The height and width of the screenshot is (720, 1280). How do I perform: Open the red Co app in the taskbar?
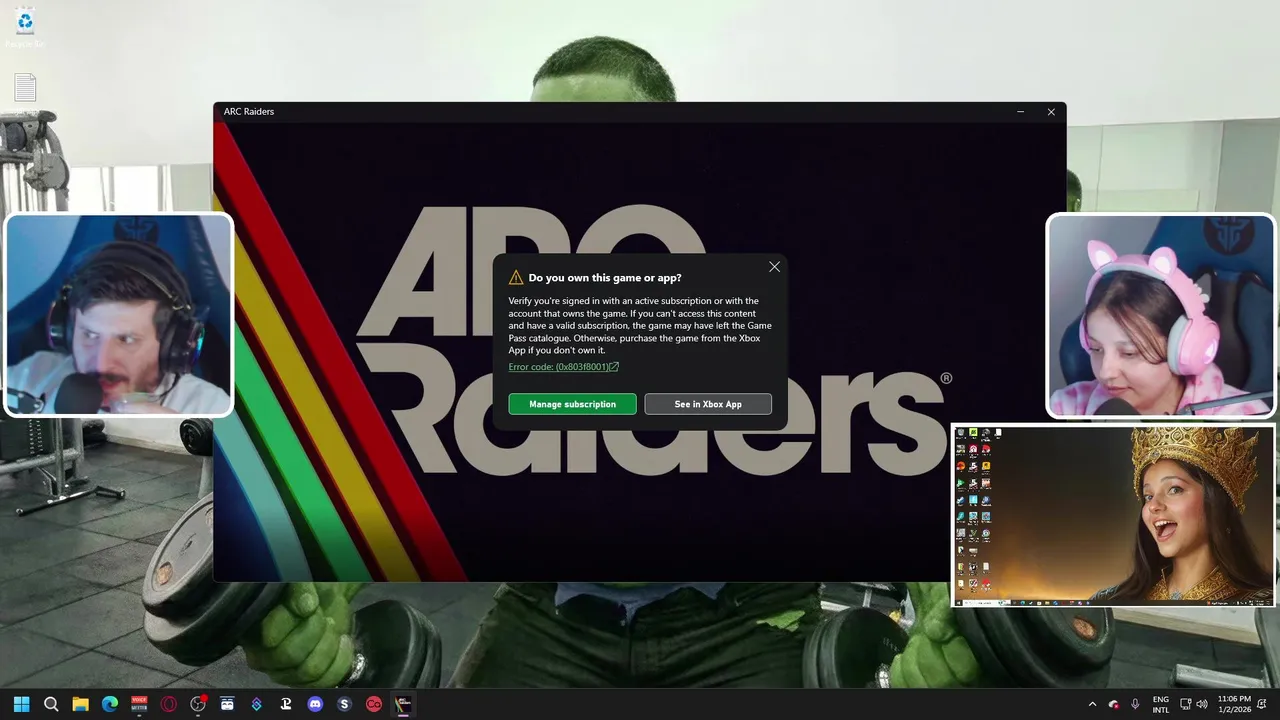tap(374, 704)
